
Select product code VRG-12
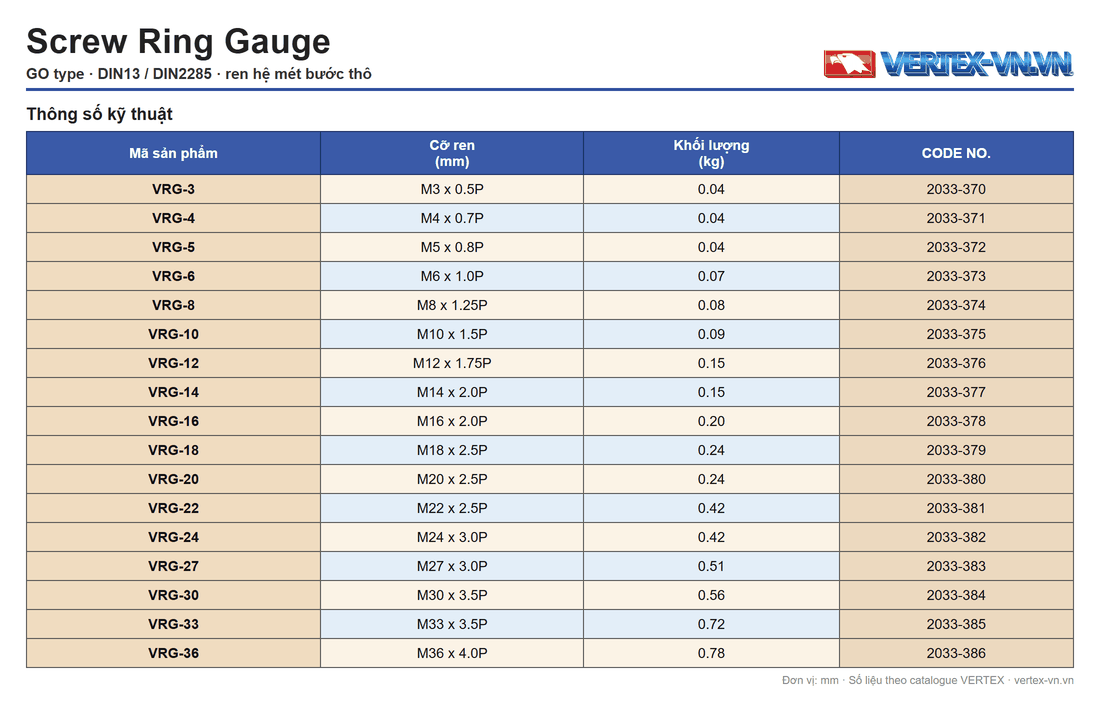coord(173,363)
